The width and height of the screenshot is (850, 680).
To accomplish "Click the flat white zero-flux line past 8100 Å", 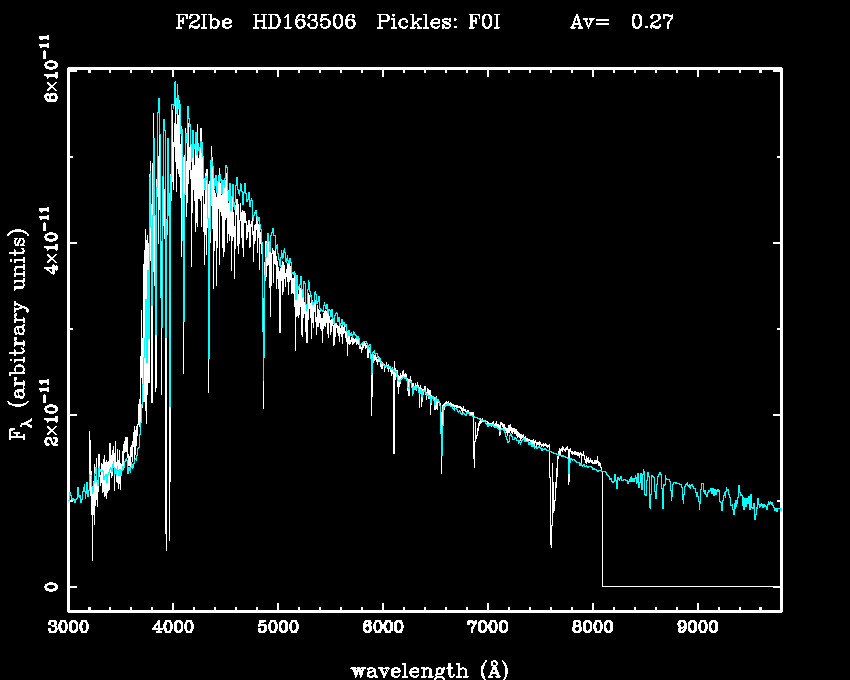I will point(690,586).
